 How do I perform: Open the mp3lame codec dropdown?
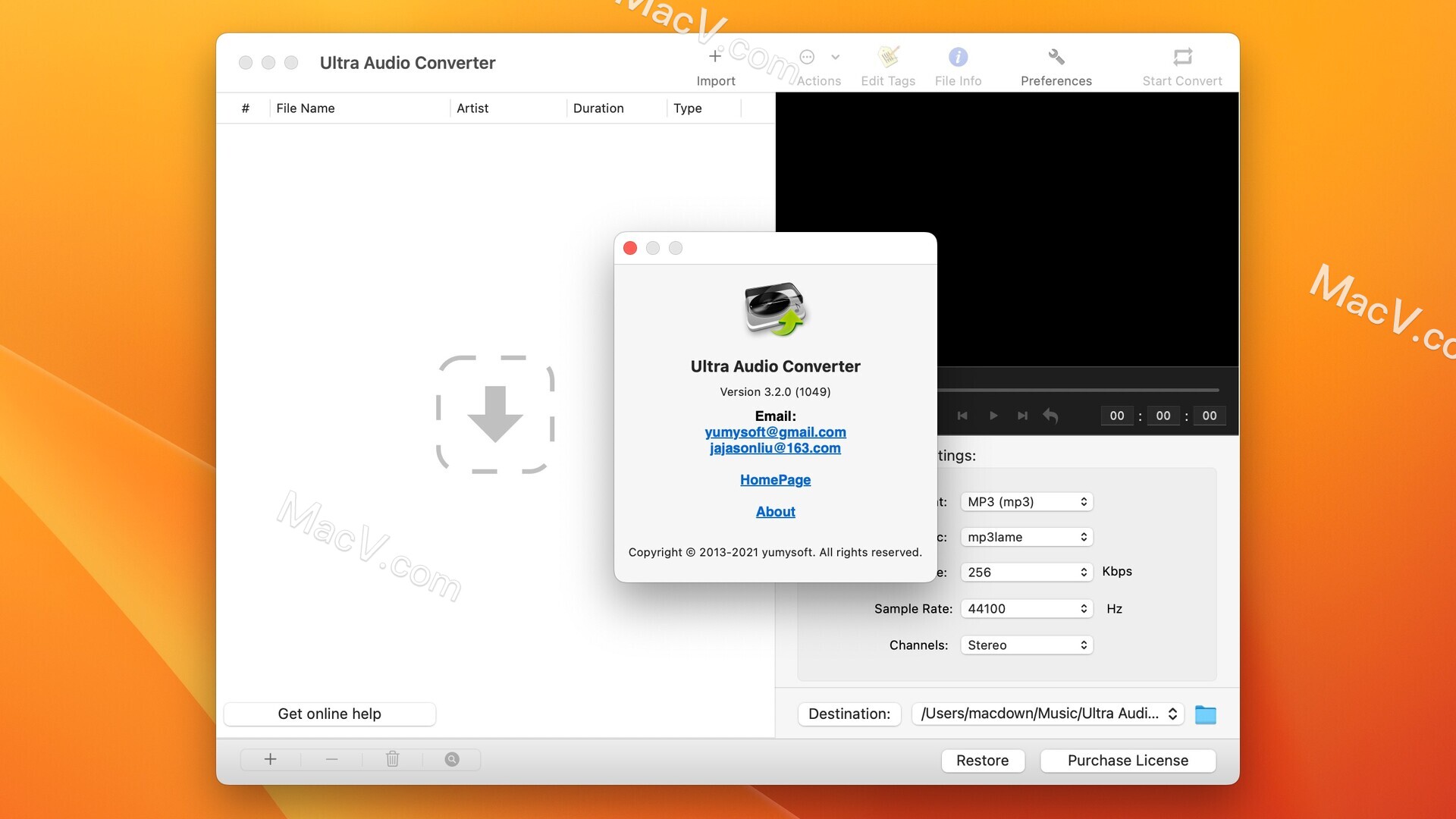point(1027,537)
